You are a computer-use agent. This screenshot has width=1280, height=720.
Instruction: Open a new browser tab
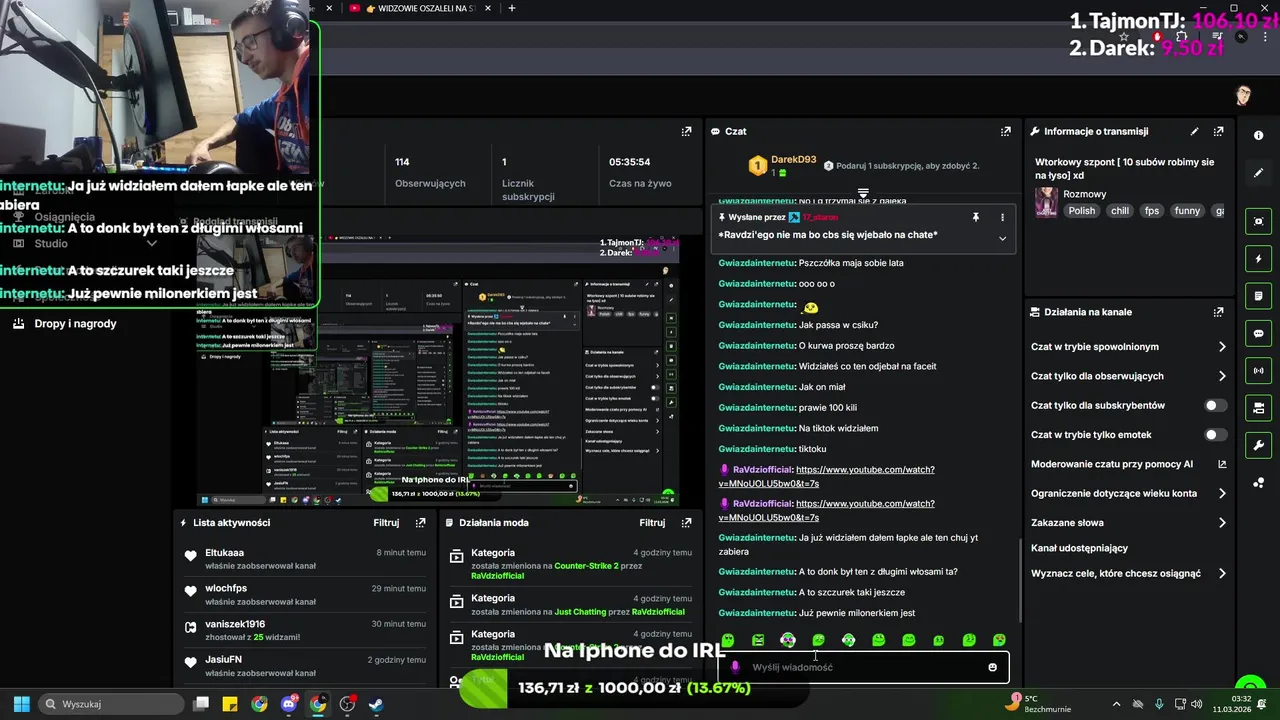(512, 8)
